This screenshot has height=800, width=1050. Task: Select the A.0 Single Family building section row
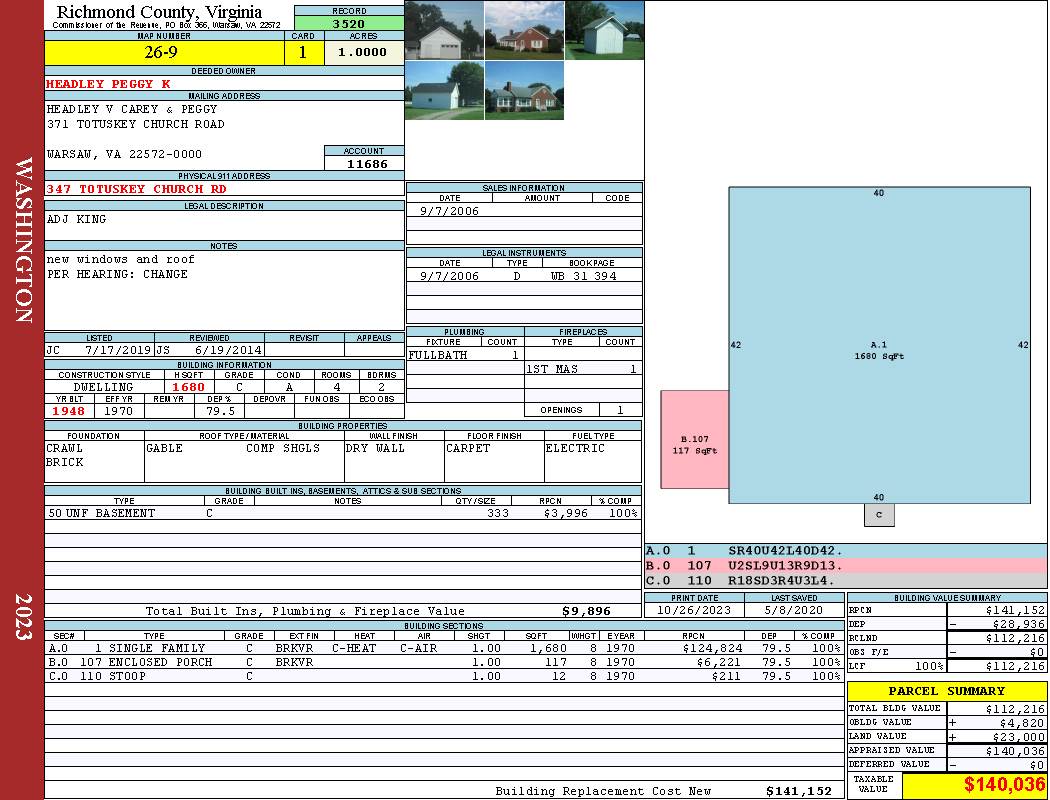point(444,648)
